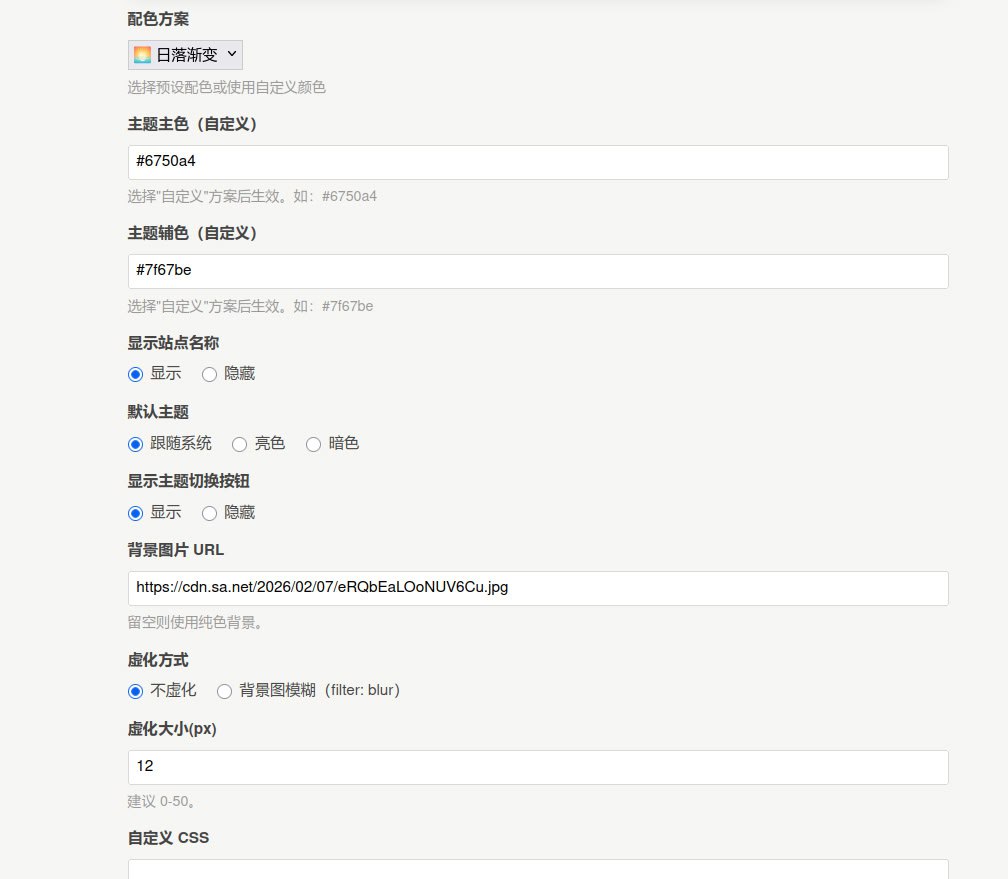Choose 暗色 as the default theme
The image size is (1008, 879).
click(x=313, y=443)
